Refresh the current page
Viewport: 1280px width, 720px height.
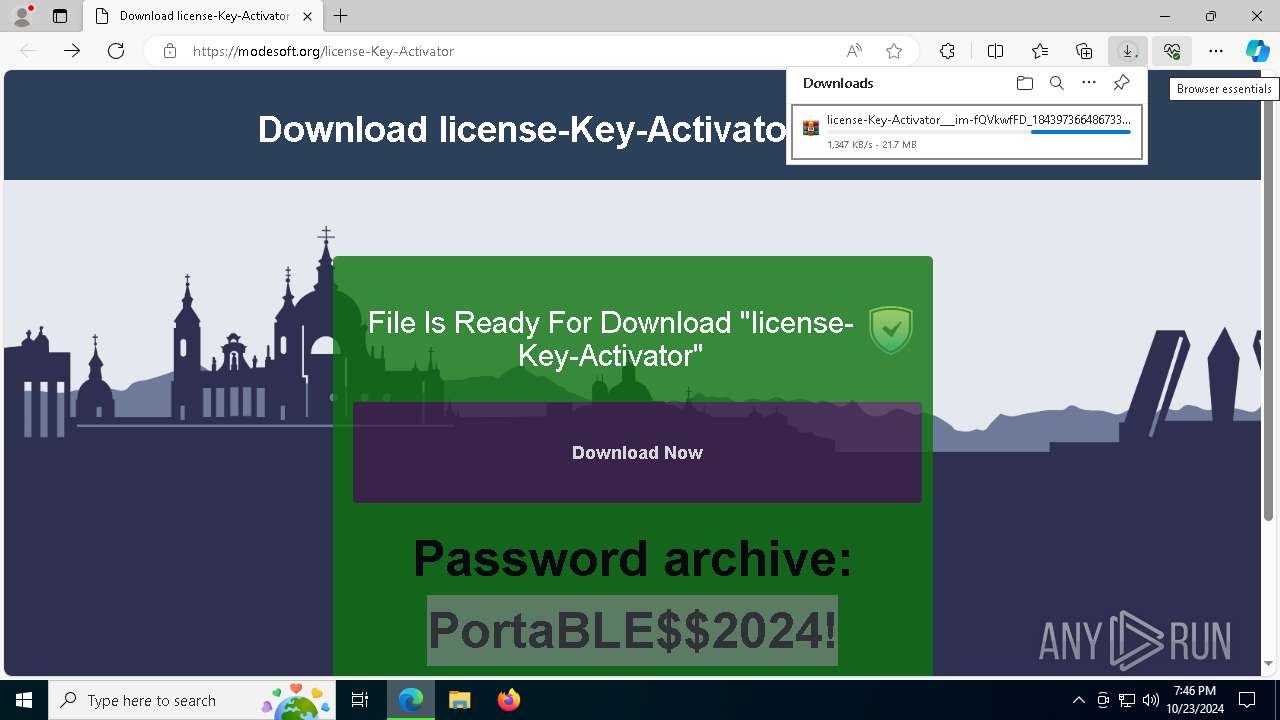click(116, 51)
